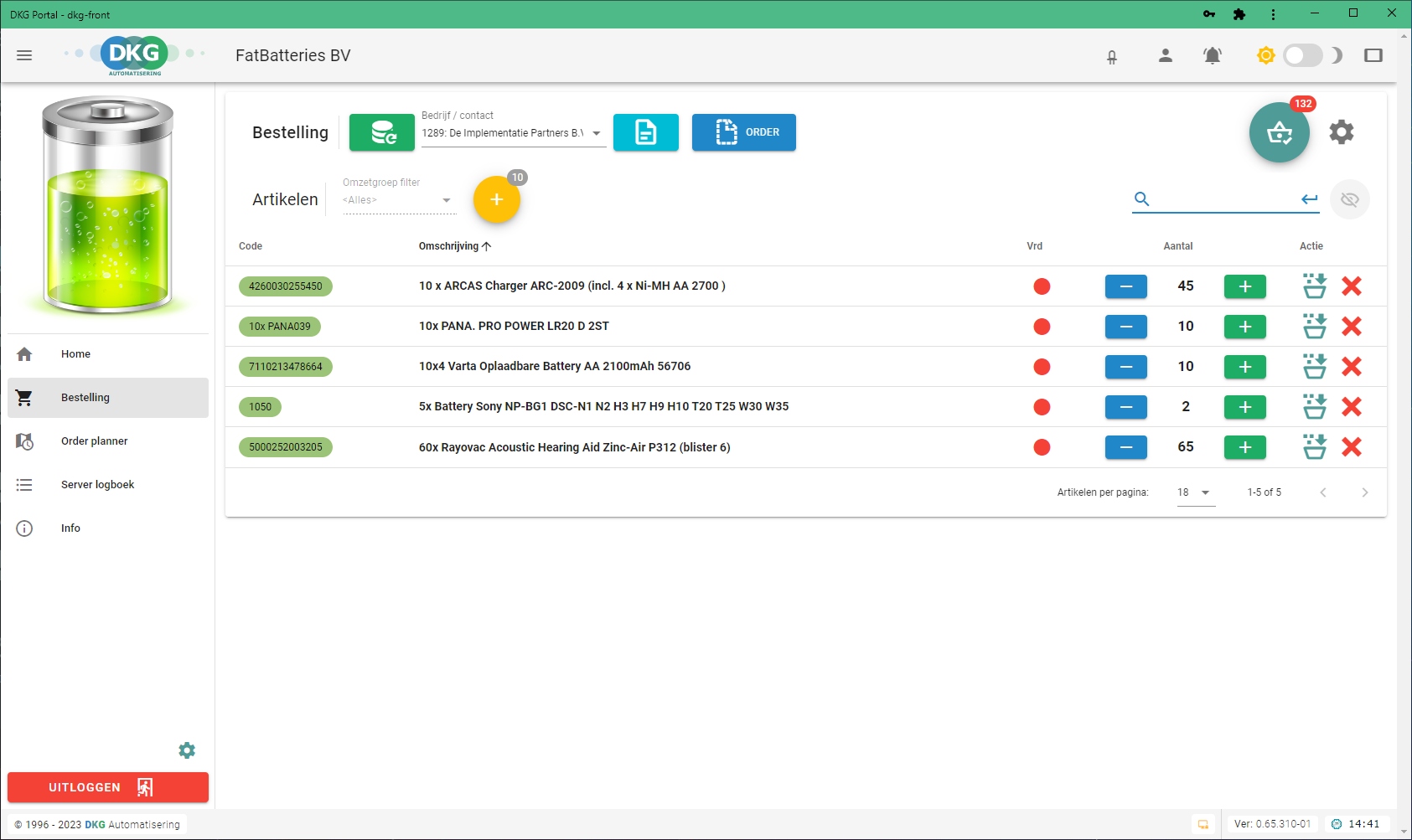Screen dimensions: 1412x840
Task: Open order settings gear icon
Action: point(1342,132)
